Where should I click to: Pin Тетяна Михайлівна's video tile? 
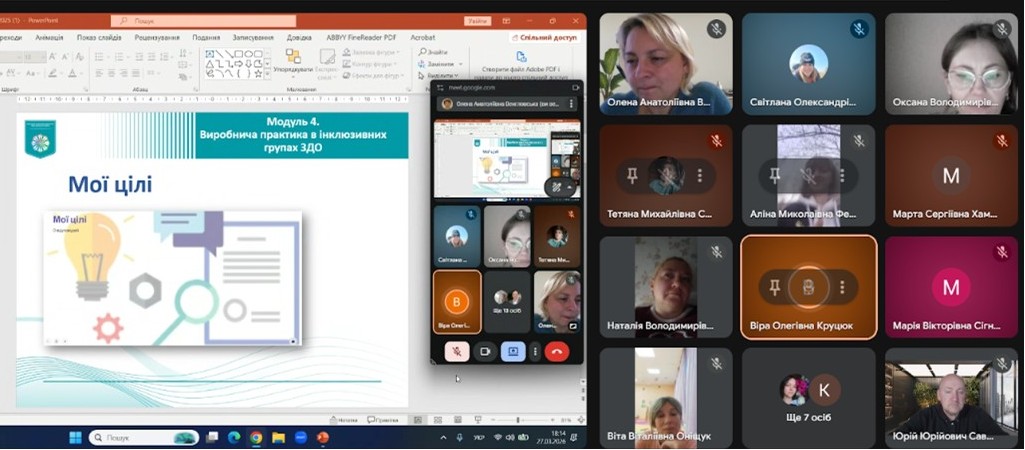click(x=631, y=176)
